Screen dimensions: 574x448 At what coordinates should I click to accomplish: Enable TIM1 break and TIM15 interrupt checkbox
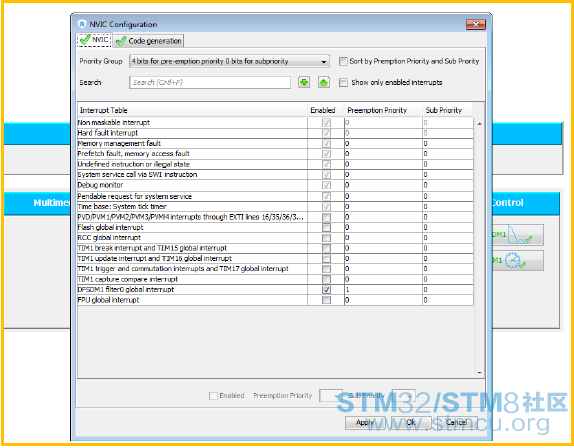coord(326,248)
